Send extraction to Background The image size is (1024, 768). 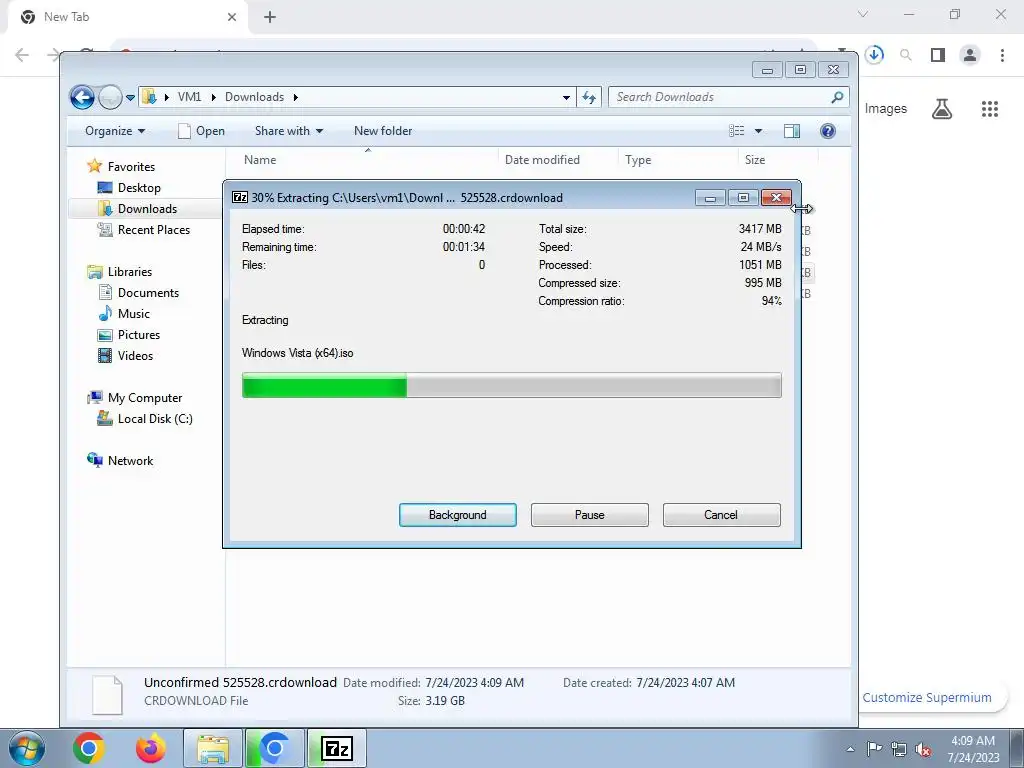(x=457, y=515)
